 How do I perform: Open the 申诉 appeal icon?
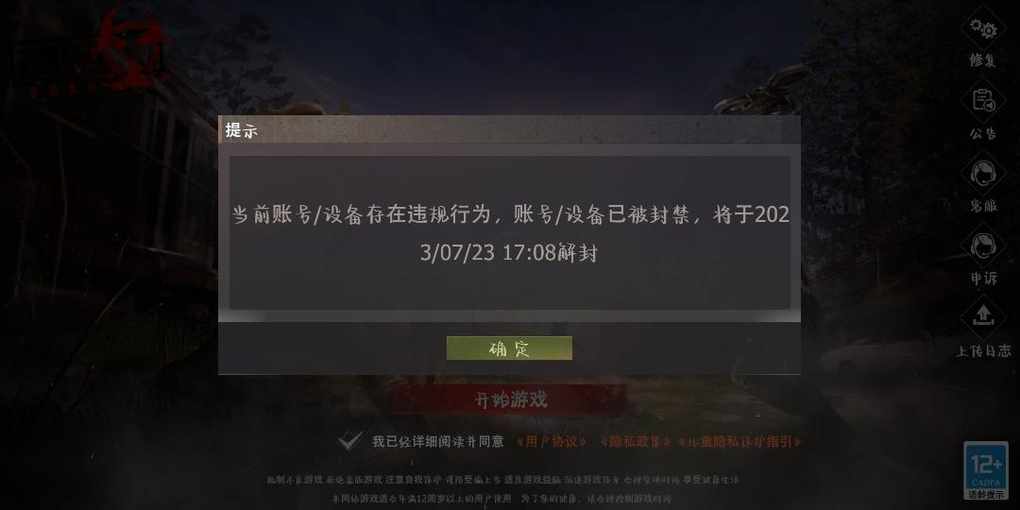coord(983,247)
